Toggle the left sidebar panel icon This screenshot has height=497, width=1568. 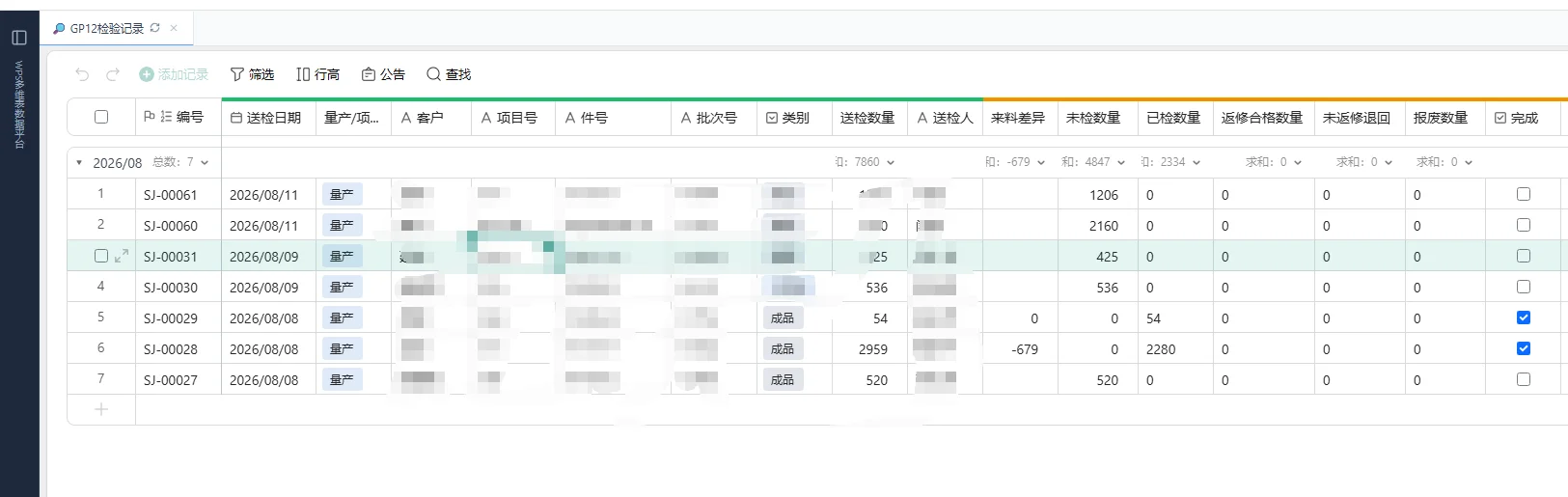(19, 38)
